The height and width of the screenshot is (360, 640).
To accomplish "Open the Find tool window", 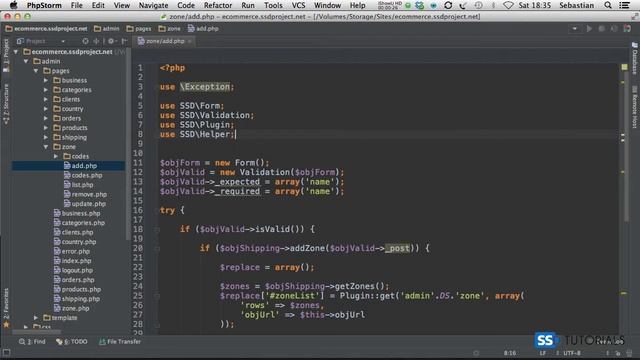I will (32, 342).
